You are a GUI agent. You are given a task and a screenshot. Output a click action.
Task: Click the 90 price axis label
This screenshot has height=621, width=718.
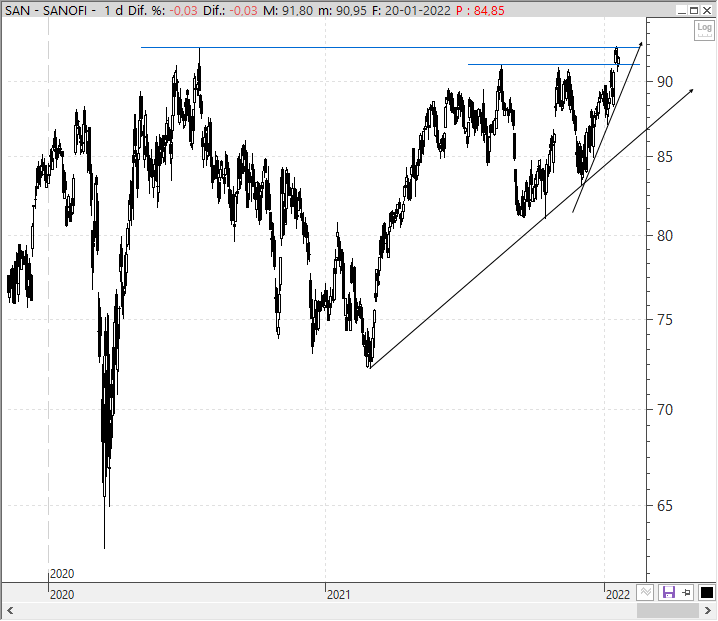tap(664, 82)
